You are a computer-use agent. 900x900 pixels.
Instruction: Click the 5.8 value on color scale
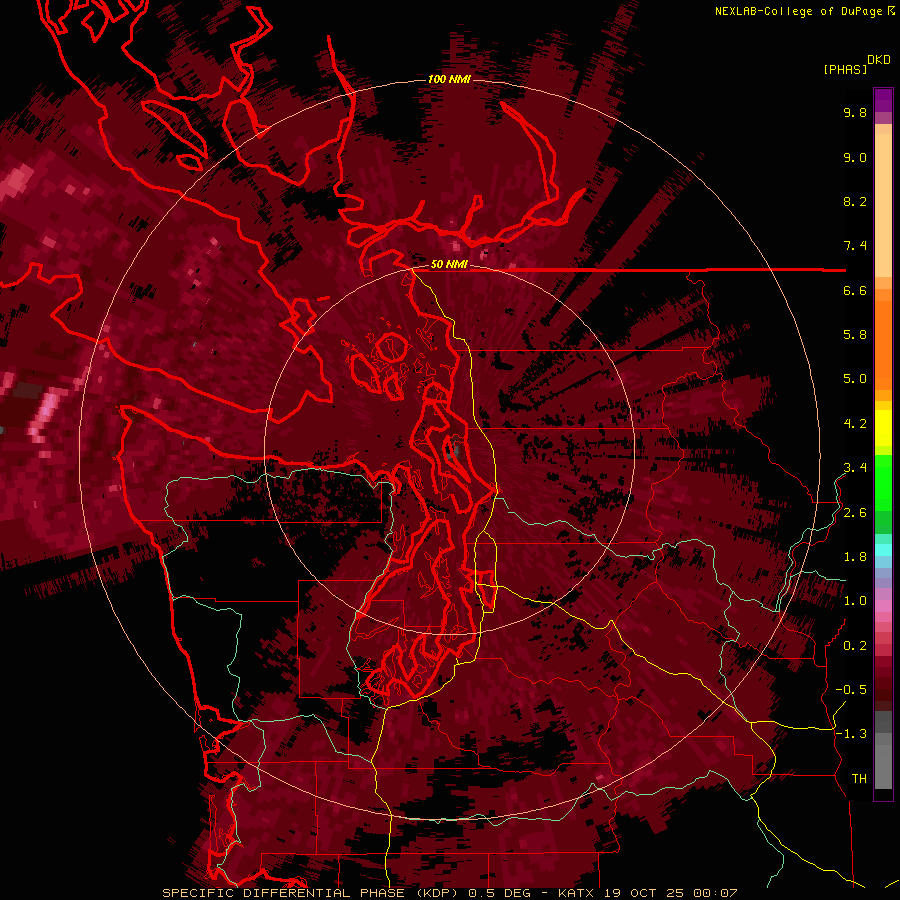coord(855,335)
